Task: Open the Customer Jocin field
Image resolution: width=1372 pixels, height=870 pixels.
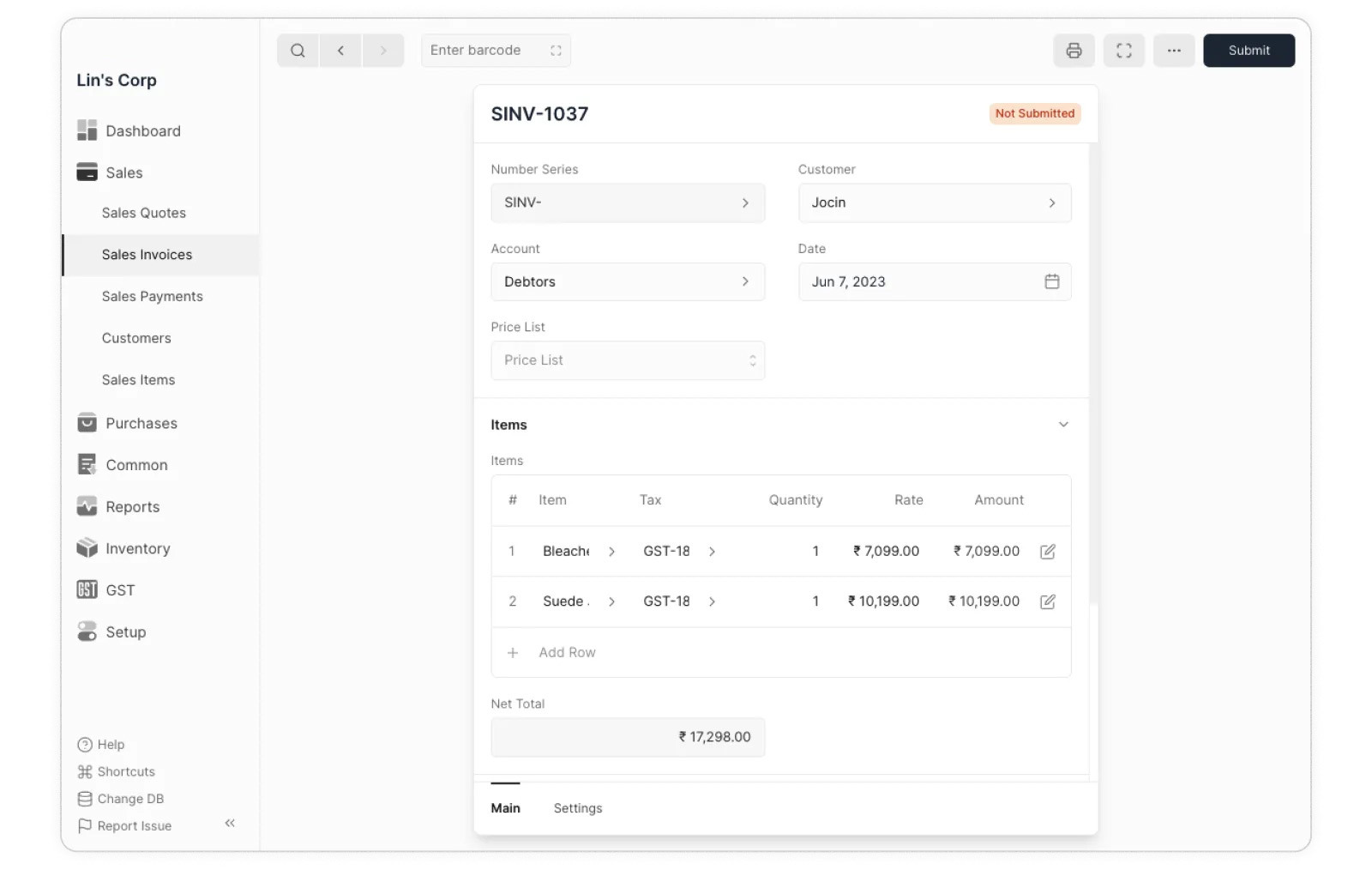Action: 935,203
